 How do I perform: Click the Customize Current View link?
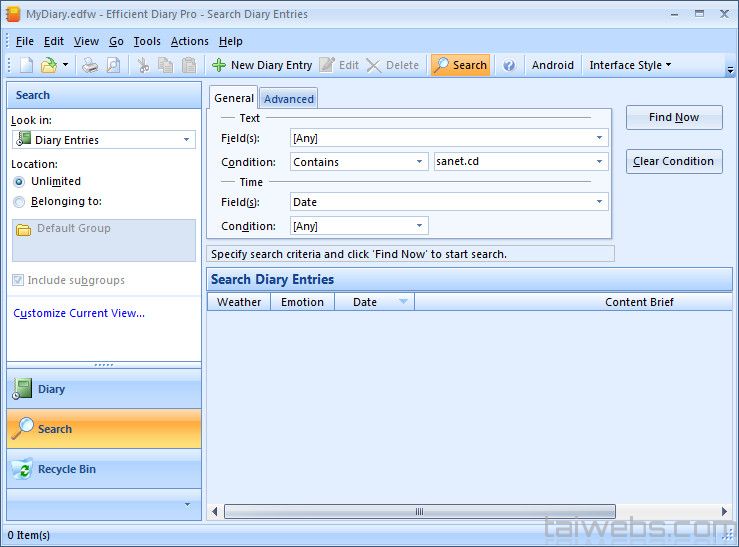coord(79,313)
